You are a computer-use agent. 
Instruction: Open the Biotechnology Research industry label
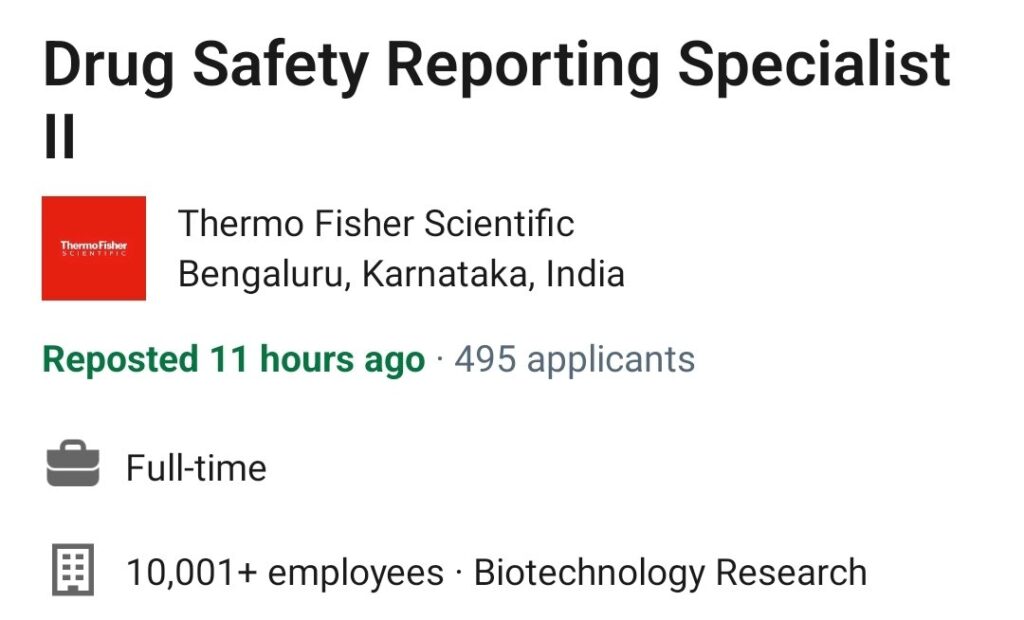pos(671,573)
